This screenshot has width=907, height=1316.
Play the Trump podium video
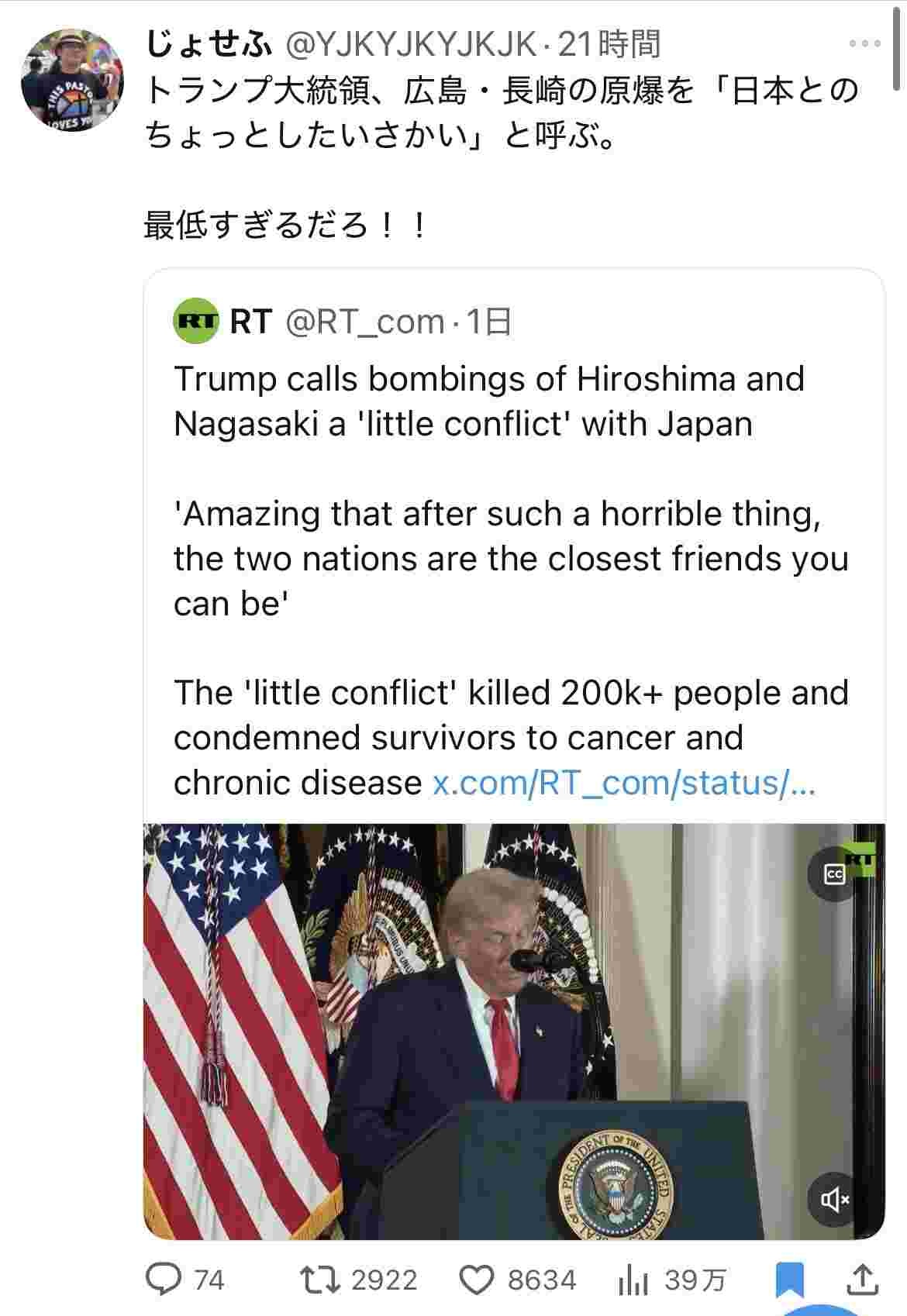(x=514, y=1032)
